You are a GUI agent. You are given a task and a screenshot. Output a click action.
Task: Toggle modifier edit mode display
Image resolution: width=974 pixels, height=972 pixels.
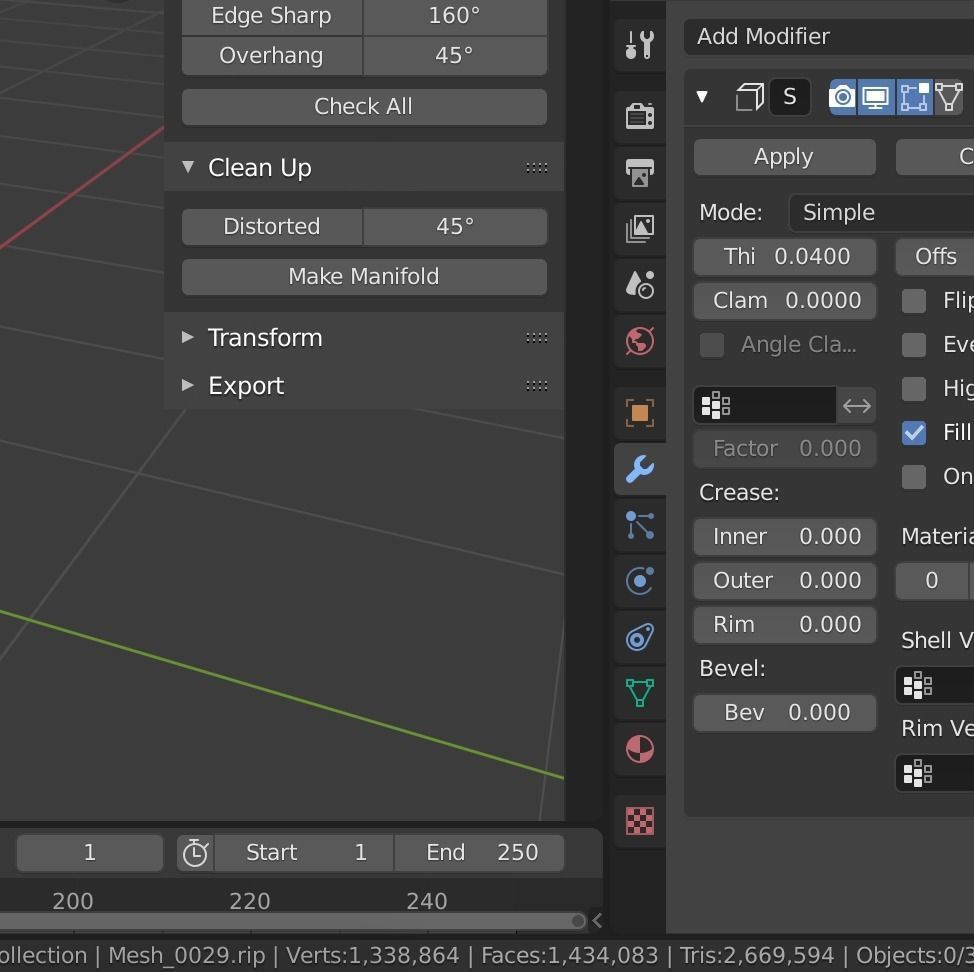[914, 97]
